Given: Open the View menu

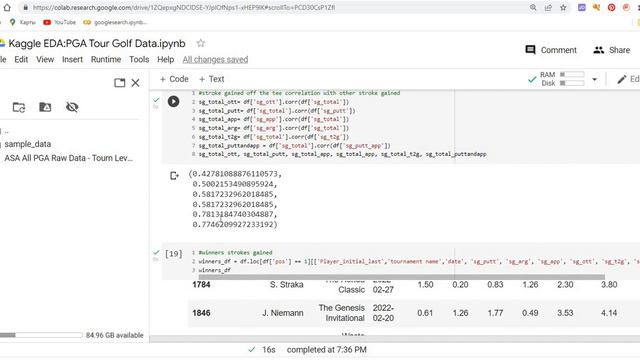Looking at the screenshot, I should pyautogui.click(x=45, y=60).
